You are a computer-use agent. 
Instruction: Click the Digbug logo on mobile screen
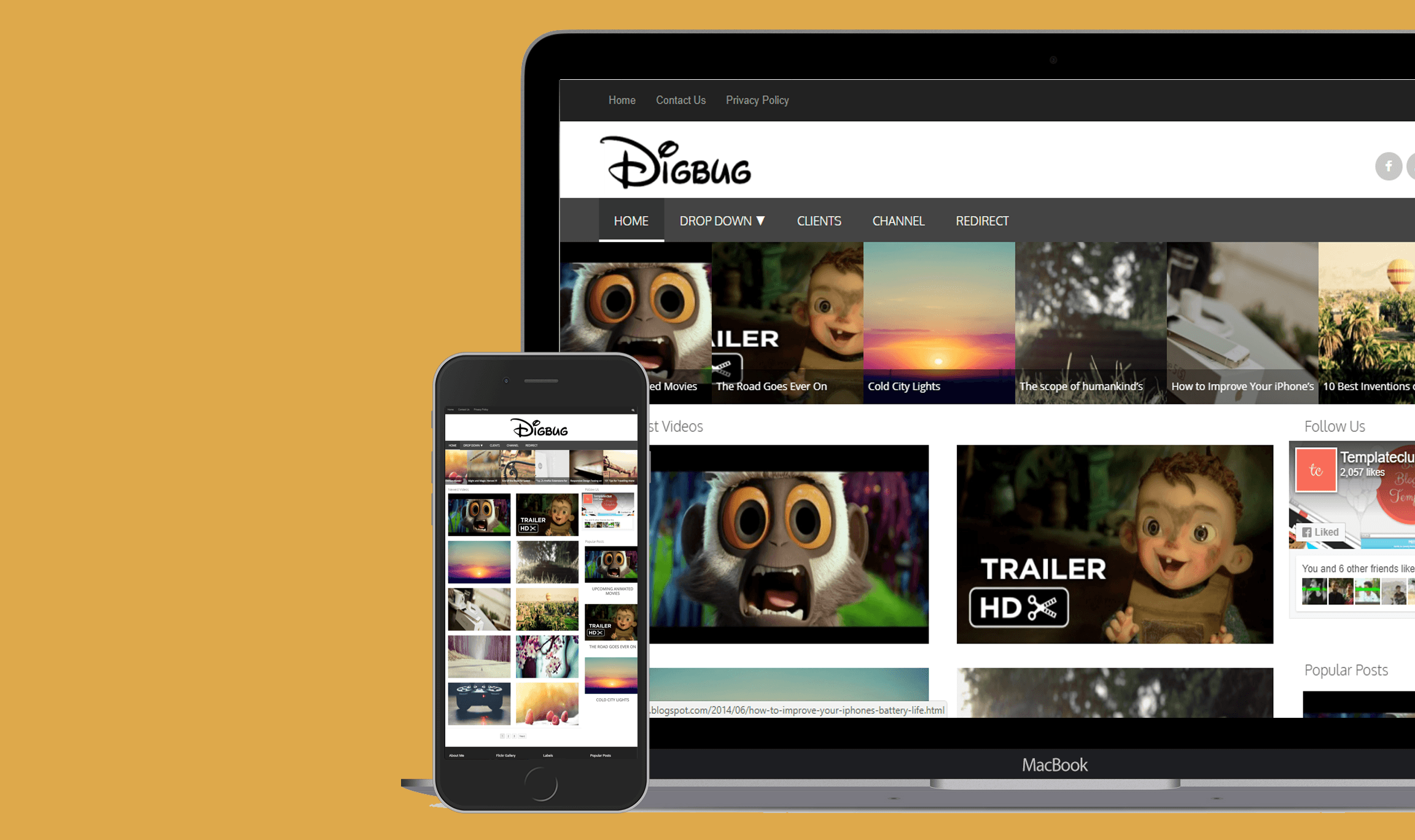point(540,427)
